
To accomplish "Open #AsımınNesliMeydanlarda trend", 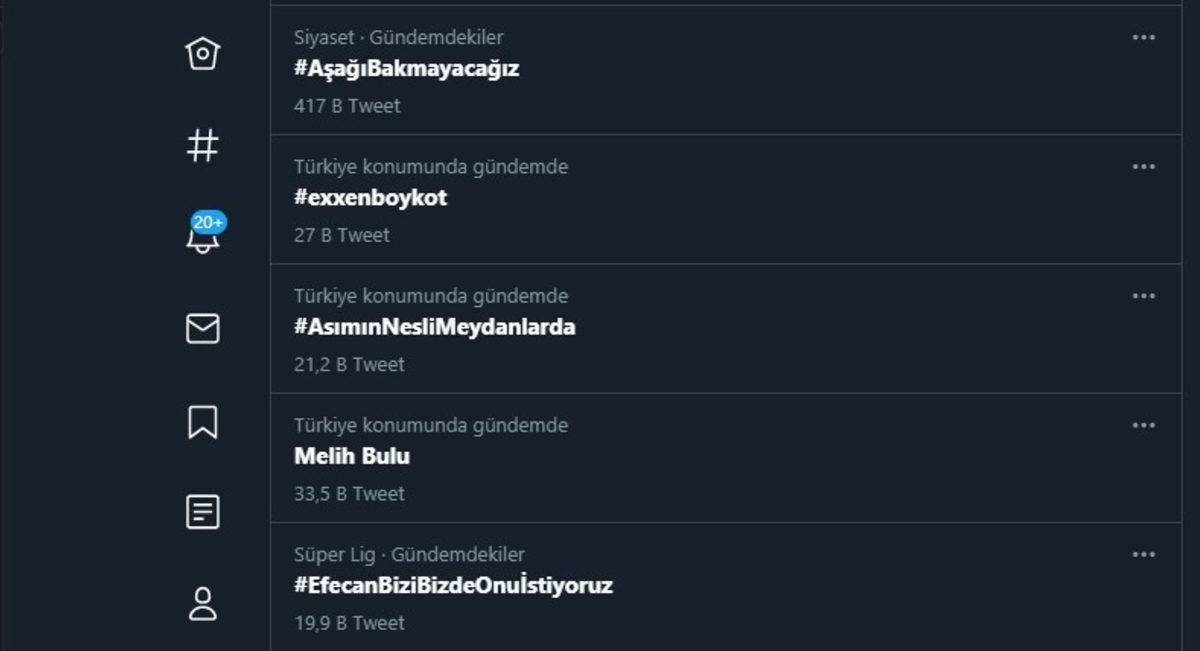I will [x=434, y=326].
